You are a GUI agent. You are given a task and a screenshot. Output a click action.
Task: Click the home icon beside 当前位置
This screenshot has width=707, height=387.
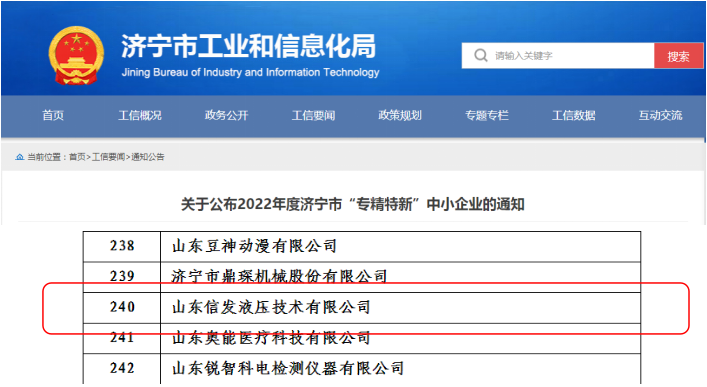coord(19,157)
